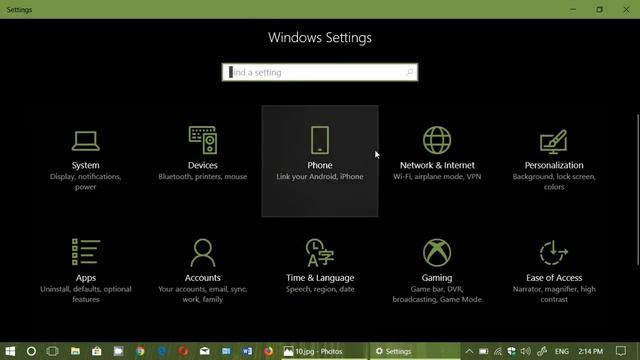The image size is (640, 360).
Task: Launch Microsoft Edge from the taskbar
Action: (162, 351)
